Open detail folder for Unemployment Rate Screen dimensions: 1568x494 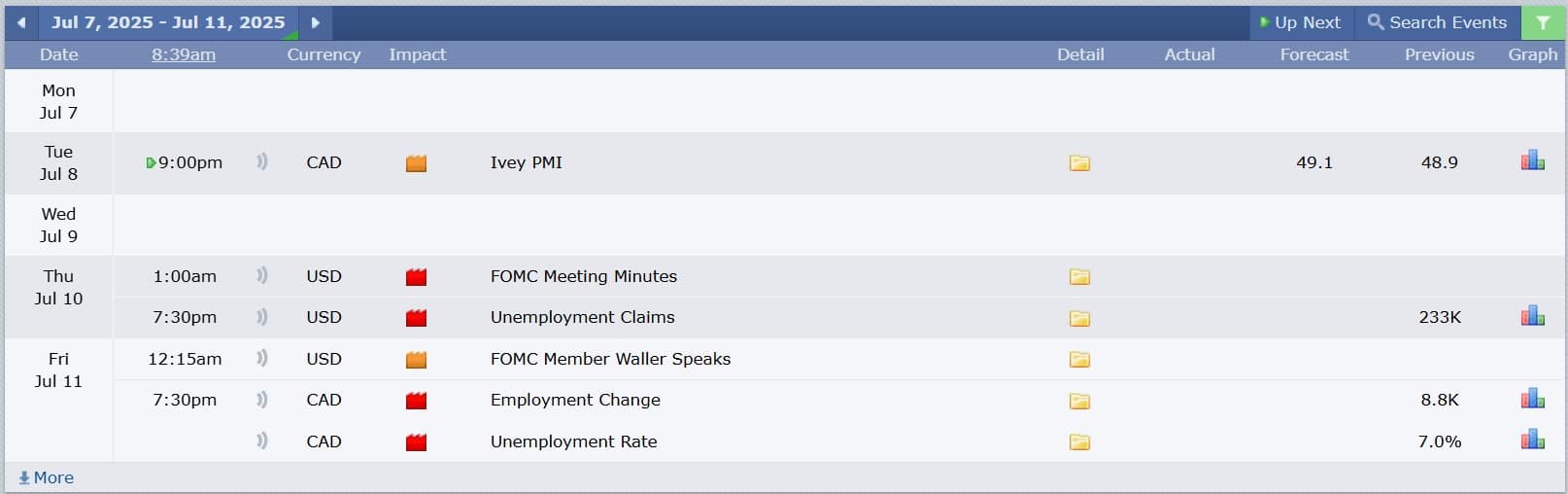click(1079, 441)
